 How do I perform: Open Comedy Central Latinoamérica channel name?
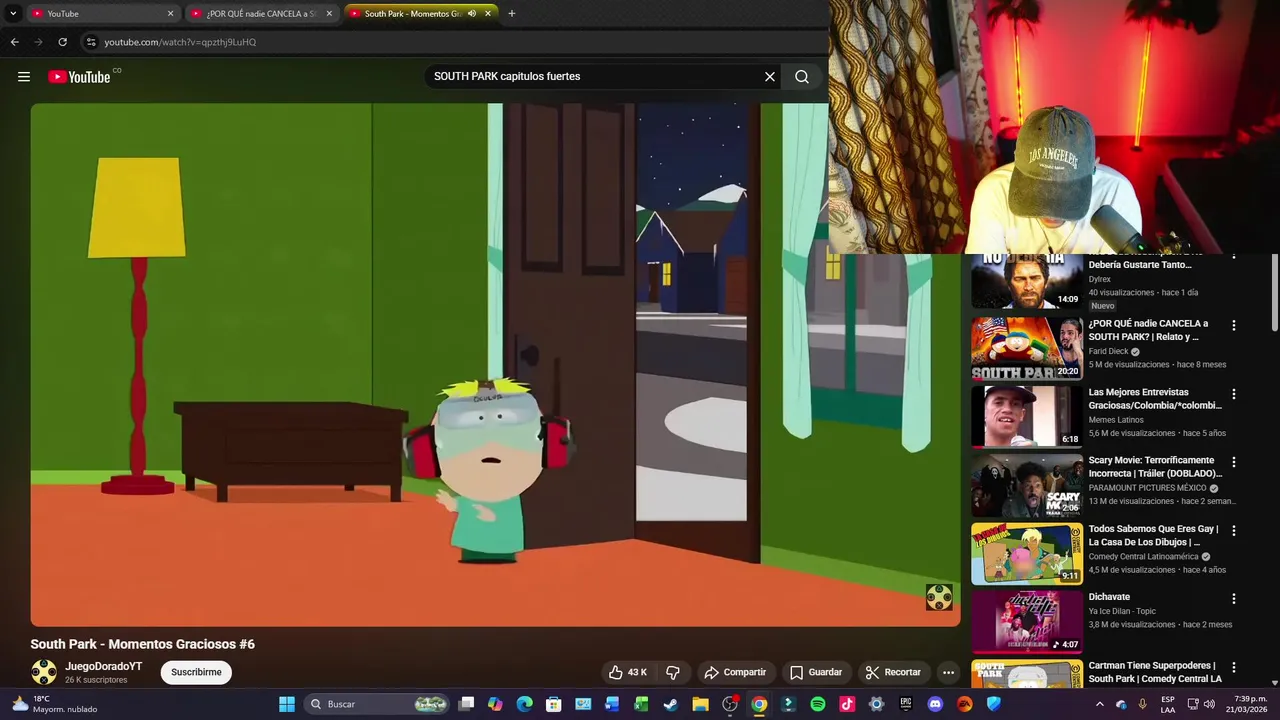click(x=1143, y=557)
